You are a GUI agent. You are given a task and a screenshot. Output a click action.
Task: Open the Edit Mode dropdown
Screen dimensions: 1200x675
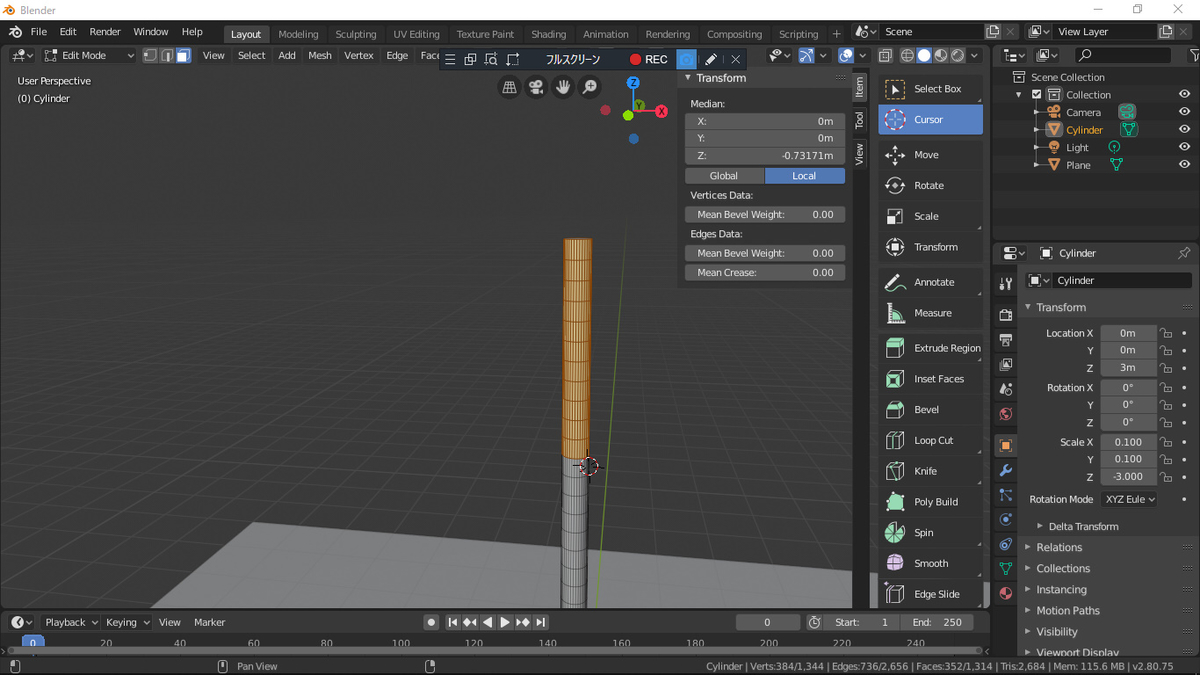point(89,56)
